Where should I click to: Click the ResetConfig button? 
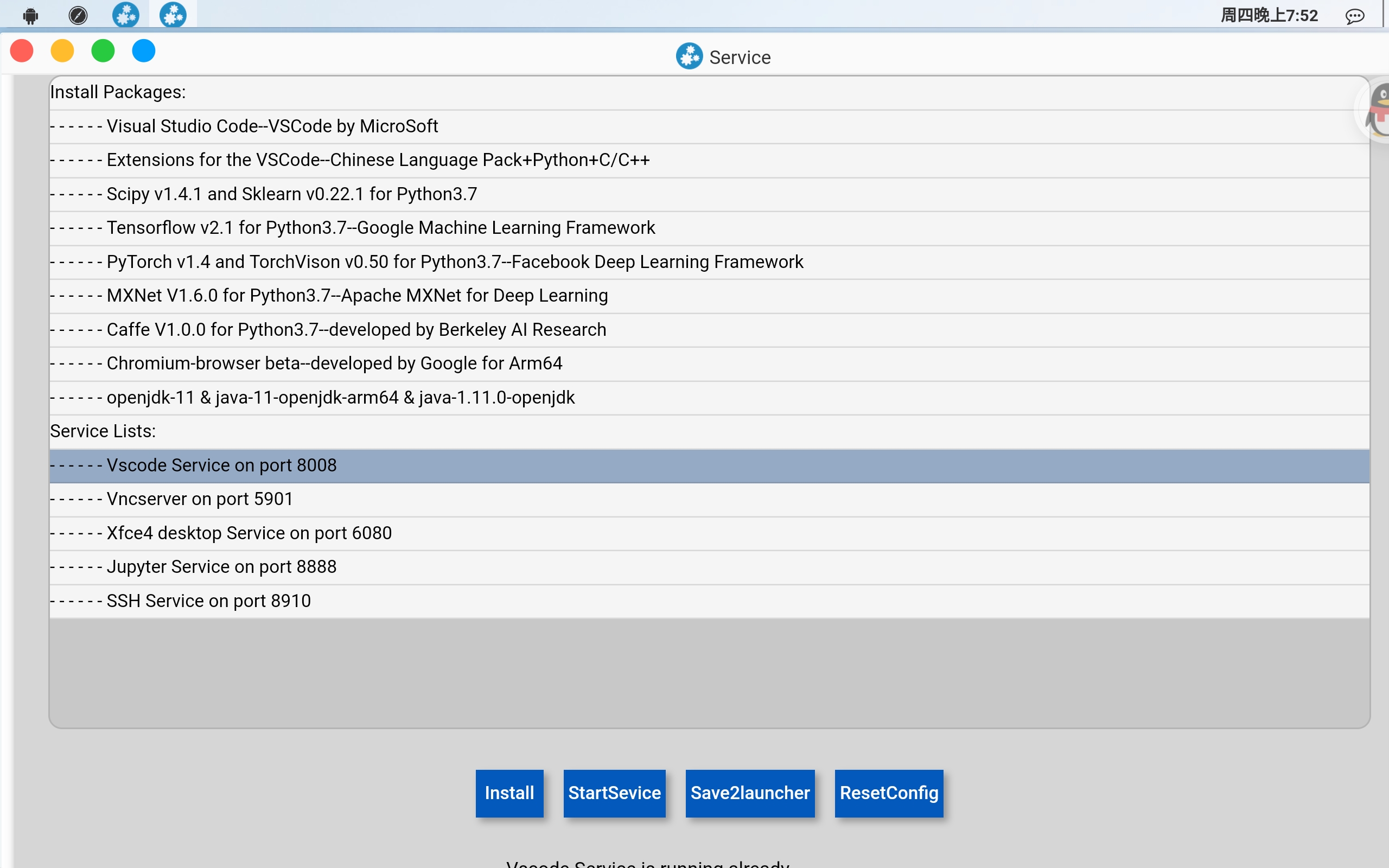889,793
